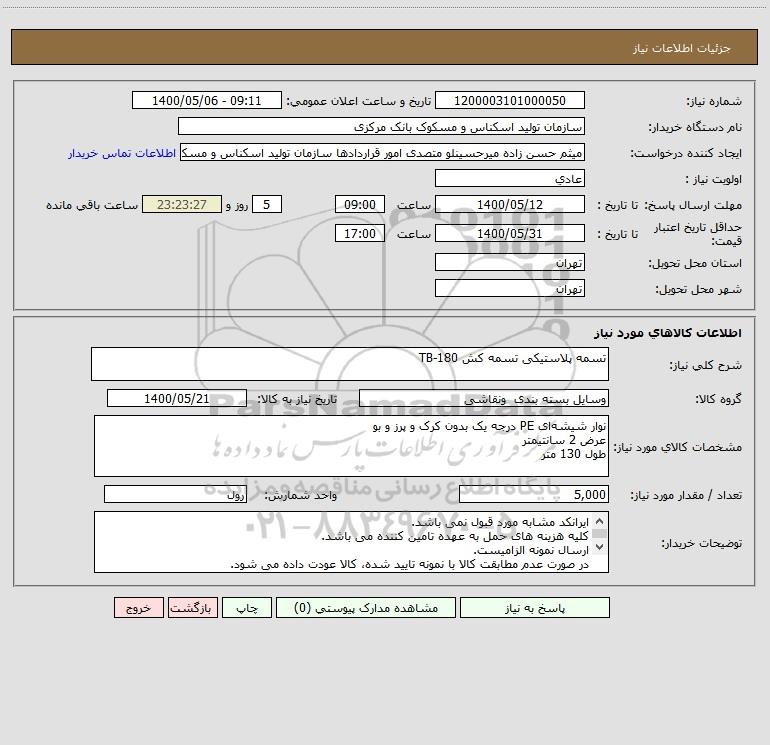Click label شرح کلی نیاز

pos(706,365)
